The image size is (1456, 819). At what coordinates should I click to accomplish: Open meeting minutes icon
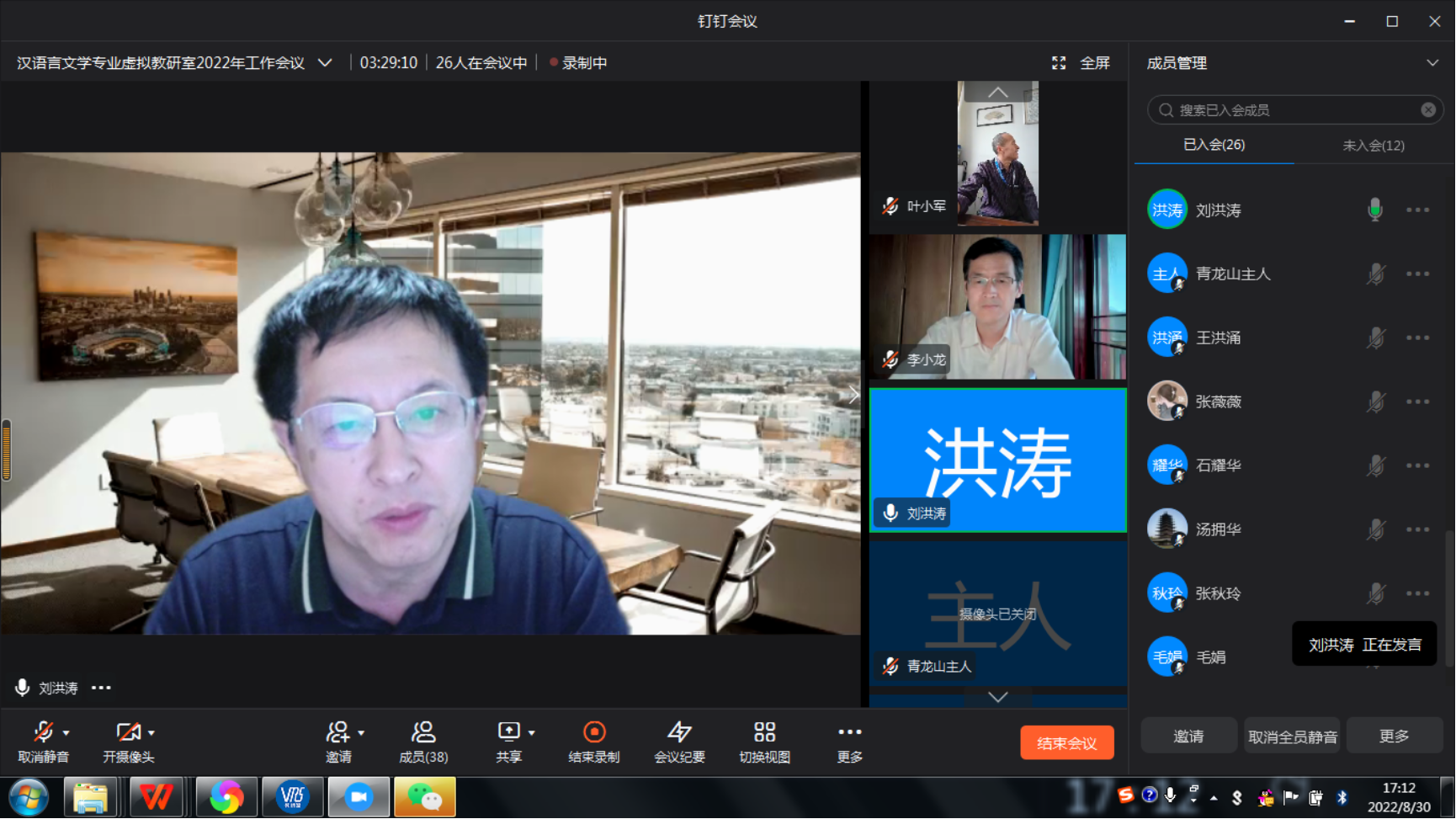pyautogui.click(x=679, y=732)
